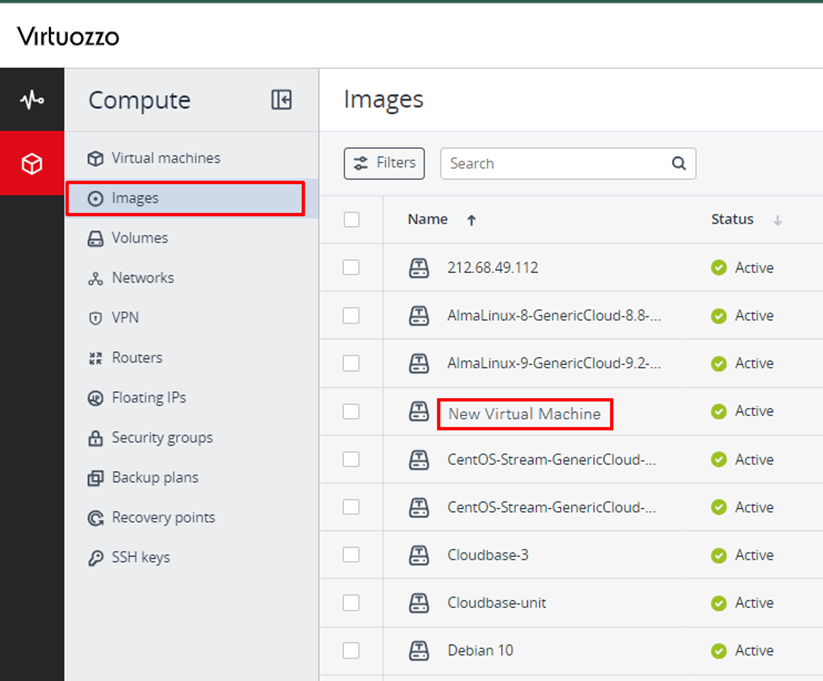Viewport: 823px width, 681px height.
Task: Click the search magnifier icon
Action: coord(678,163)
